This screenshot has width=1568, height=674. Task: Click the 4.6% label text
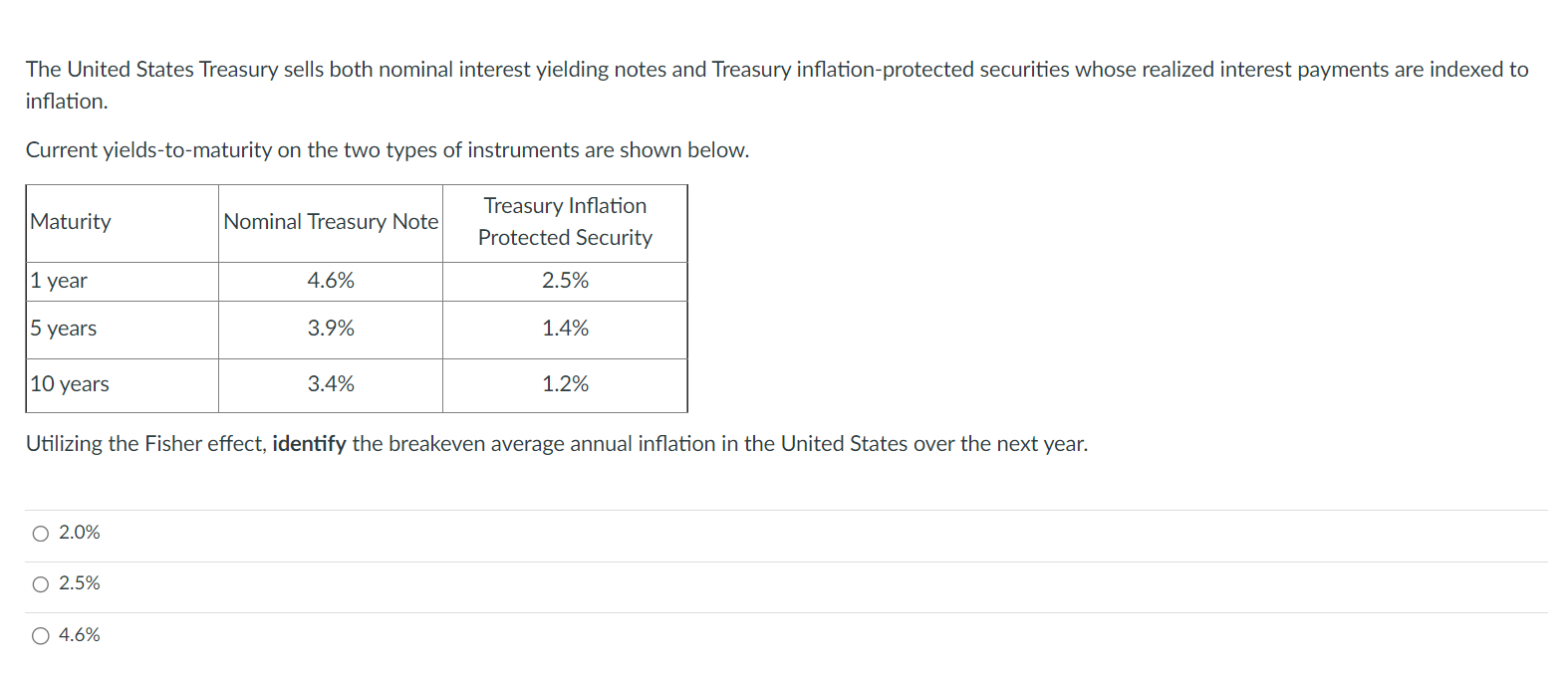click(78, 634)
